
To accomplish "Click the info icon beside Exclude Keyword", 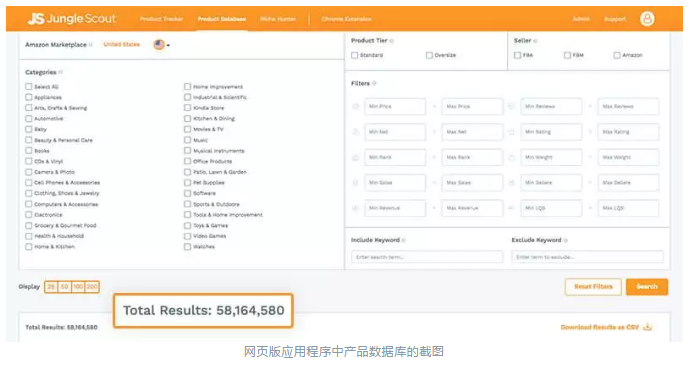I will (x=566, y=240).
